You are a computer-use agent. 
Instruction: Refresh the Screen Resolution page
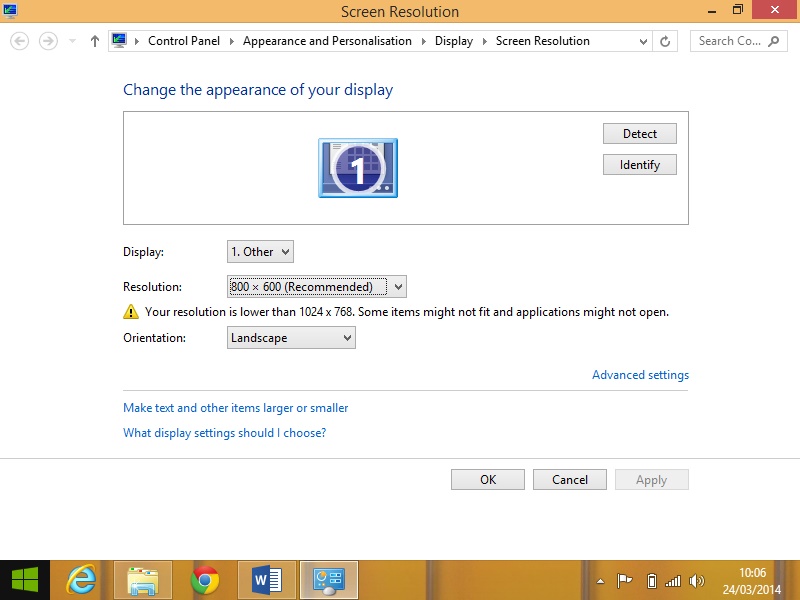click(x=665, y=41)
